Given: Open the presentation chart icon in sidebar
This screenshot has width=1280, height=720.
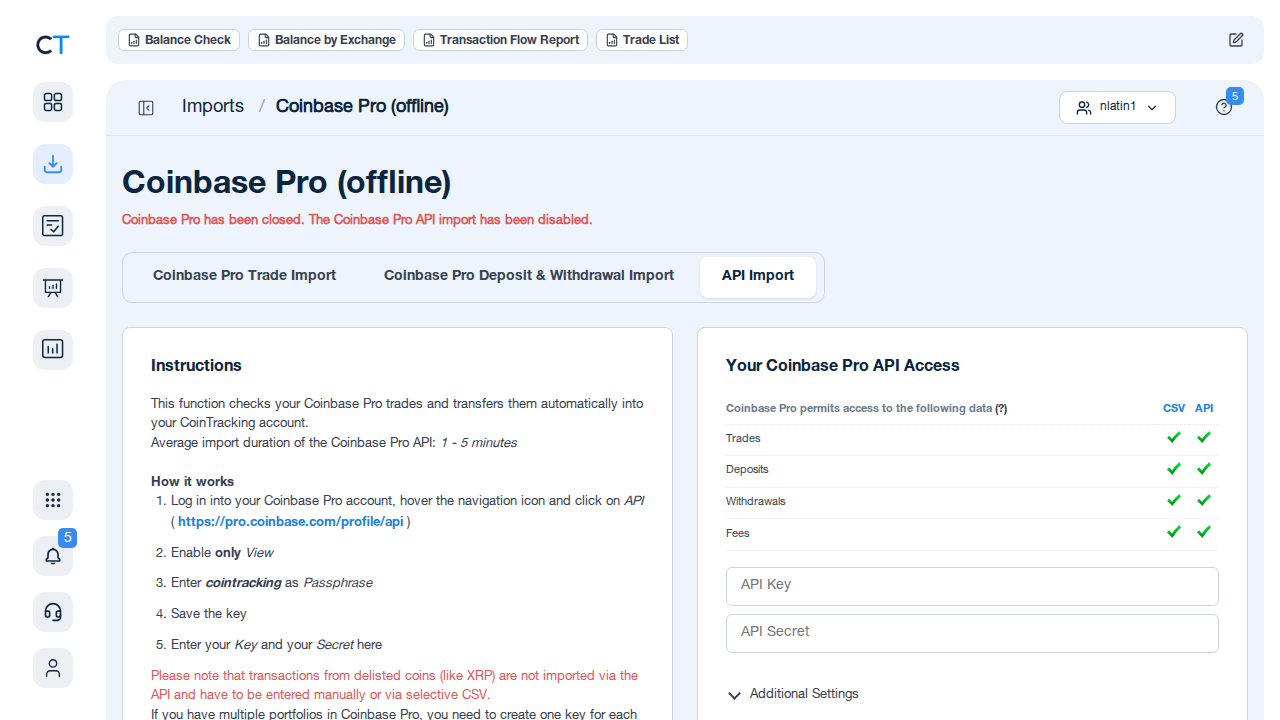Looking at the screenshot, I should tap(53, 288).
